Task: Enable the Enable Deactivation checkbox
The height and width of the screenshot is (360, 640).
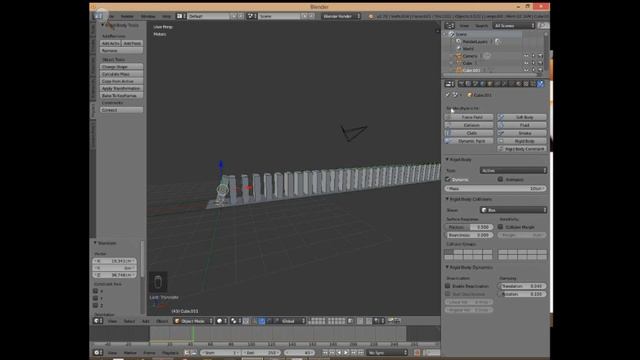Action: pos(448,286)
